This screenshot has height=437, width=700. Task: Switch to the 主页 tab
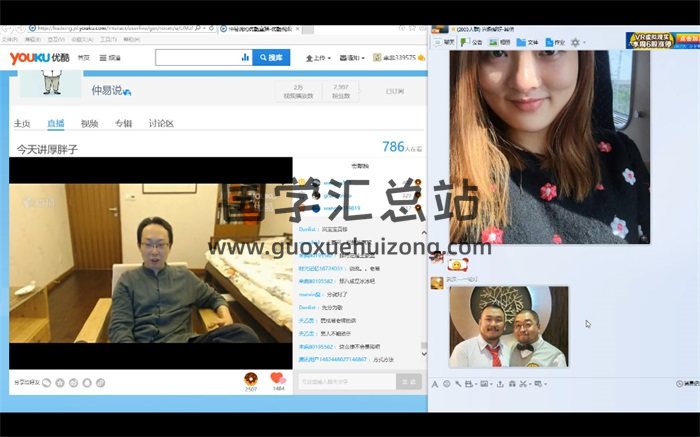click(x=22, y=123)
